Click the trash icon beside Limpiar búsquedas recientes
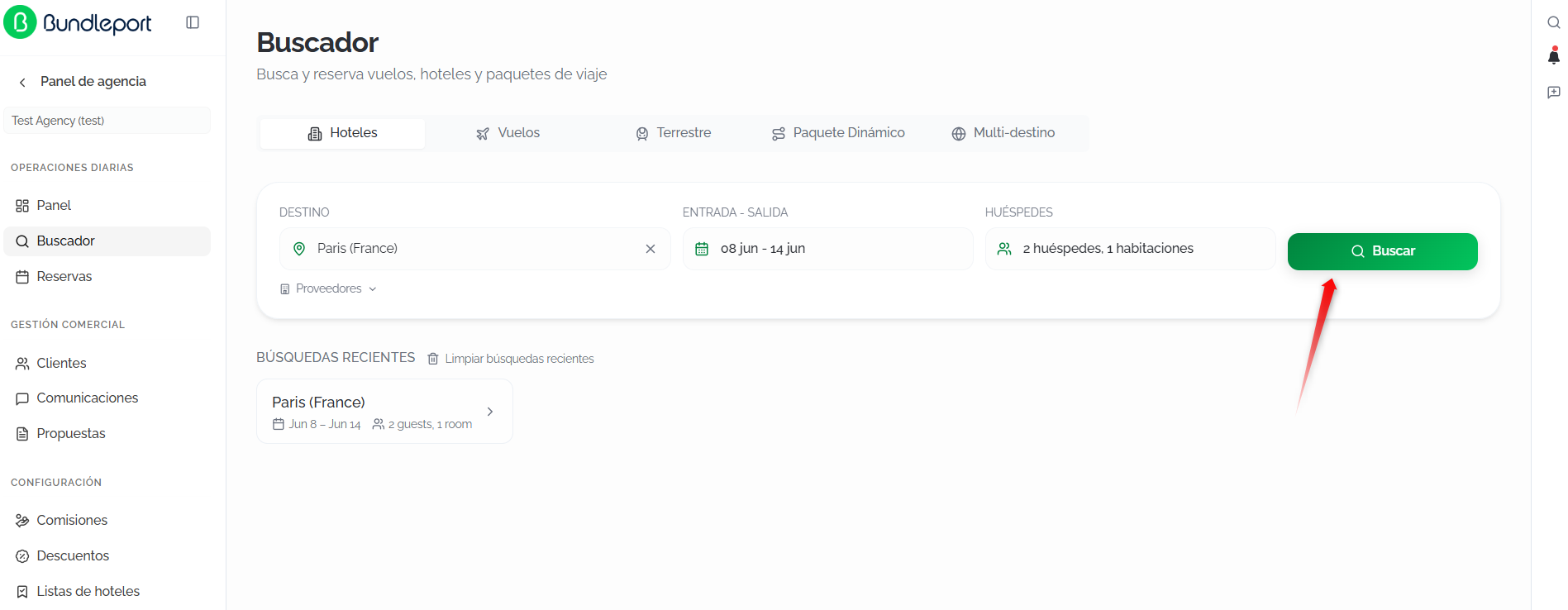1568x610 pixels. (433, 359)
